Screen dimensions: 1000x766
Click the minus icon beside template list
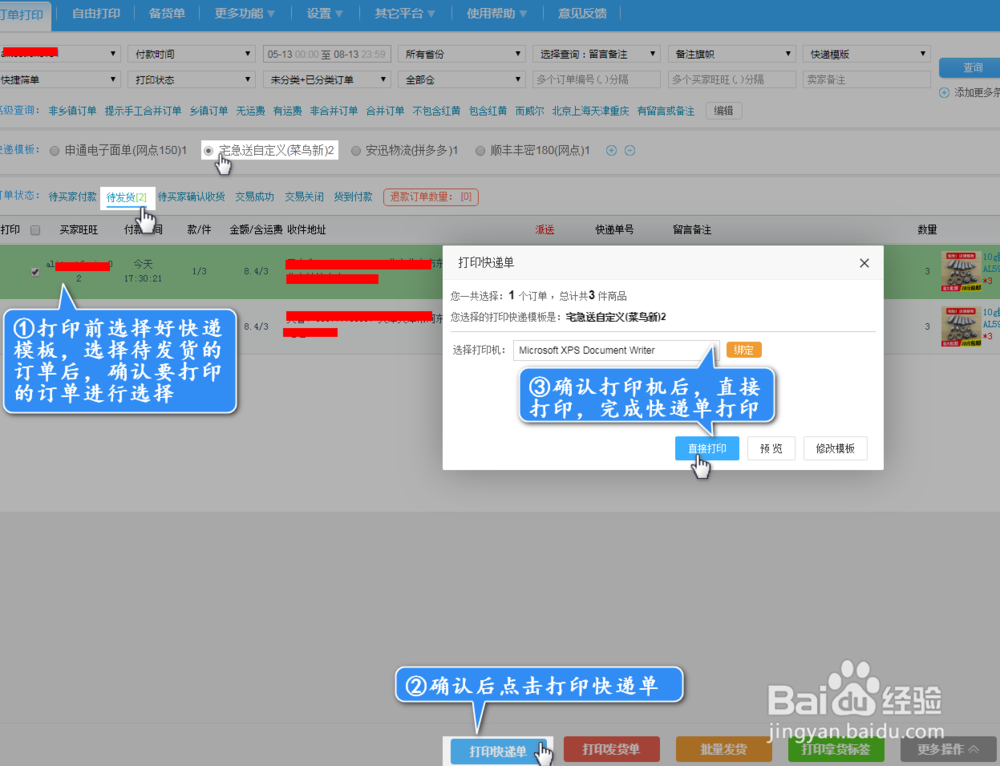click(630, 150)
